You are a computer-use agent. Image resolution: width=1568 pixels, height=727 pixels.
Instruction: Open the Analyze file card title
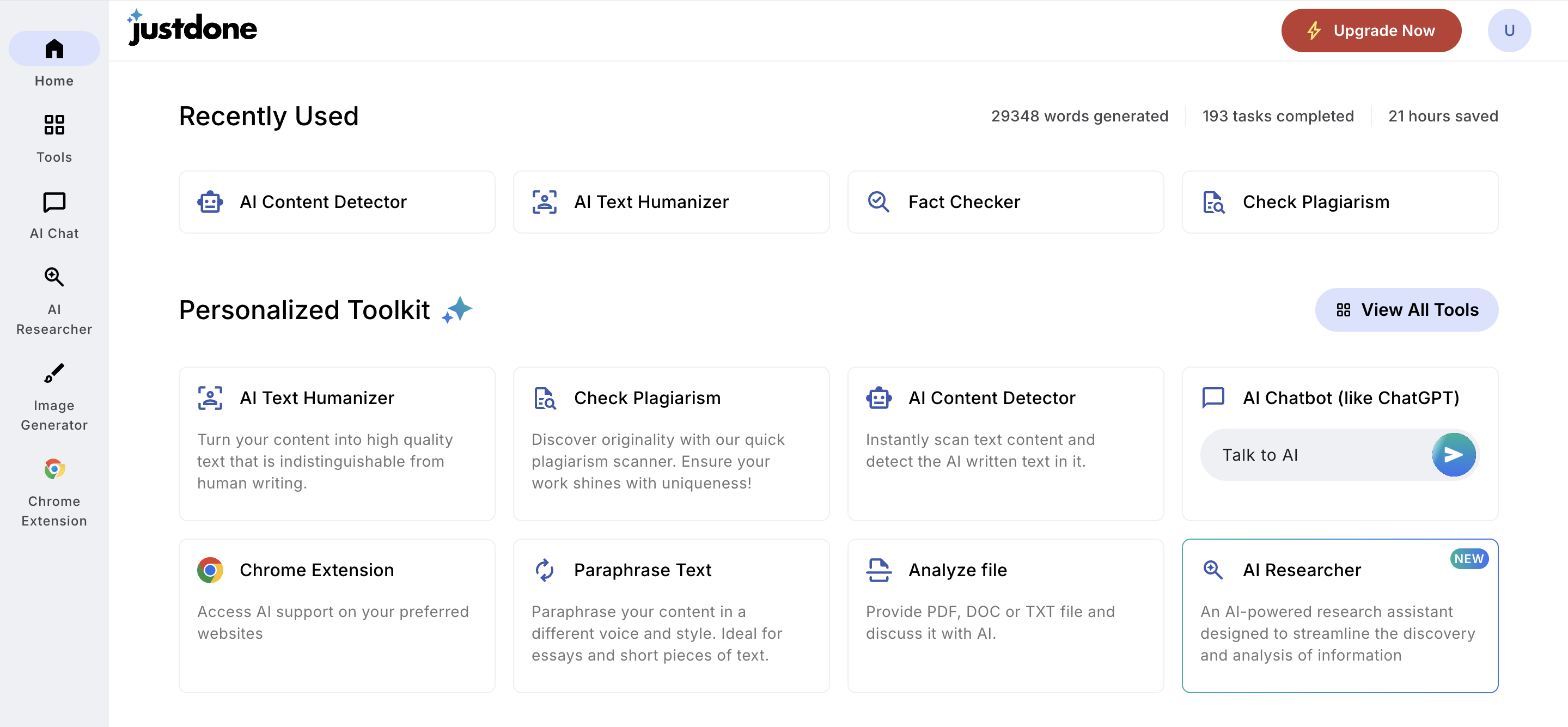(x=957, y=570)
